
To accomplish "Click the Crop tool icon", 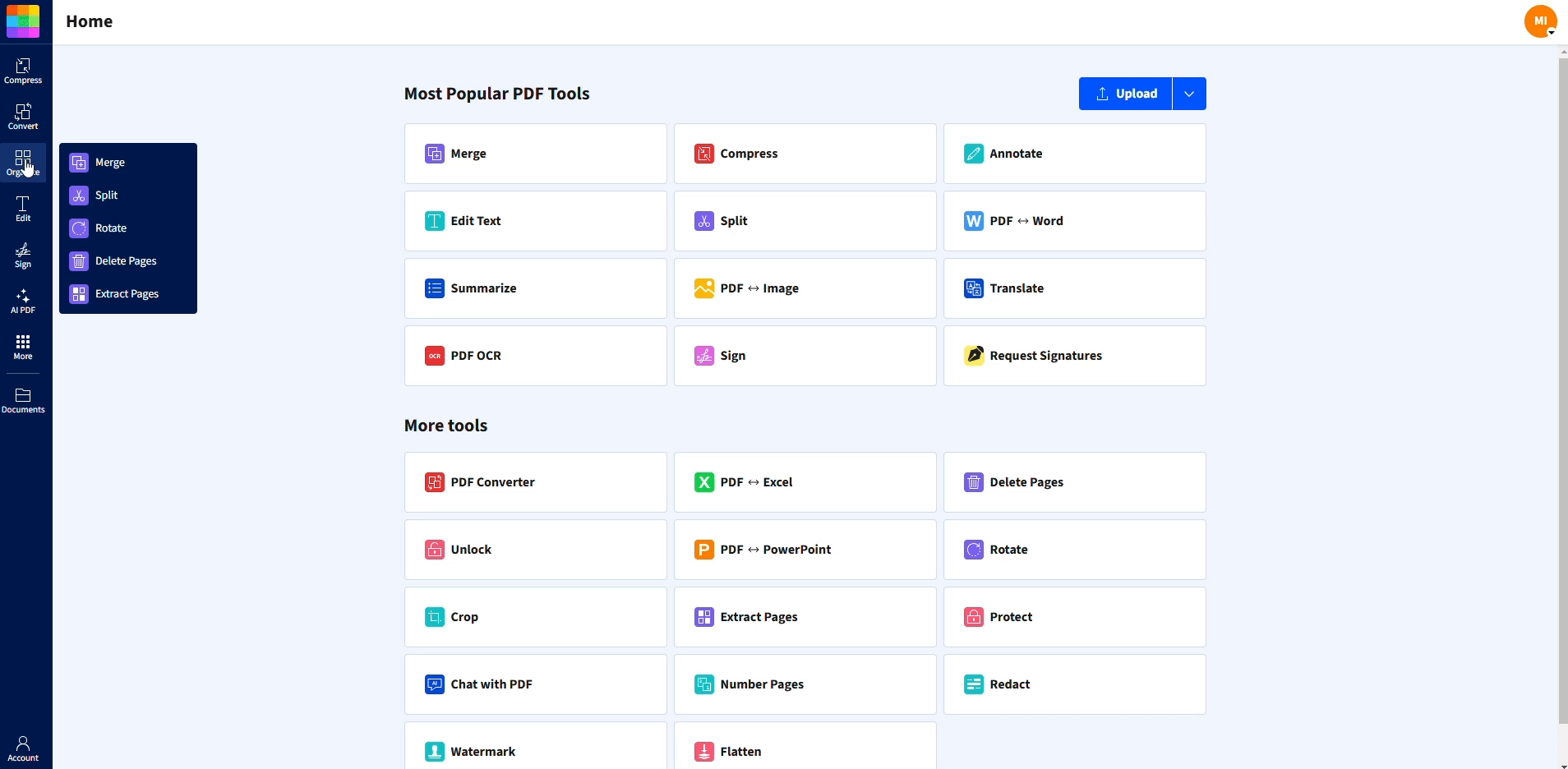I will [x=435, y=617].
